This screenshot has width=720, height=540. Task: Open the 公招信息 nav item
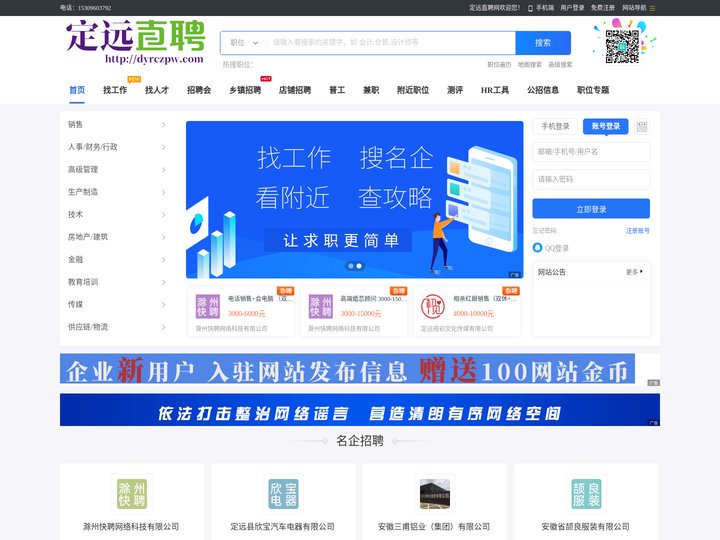(543, 90)
